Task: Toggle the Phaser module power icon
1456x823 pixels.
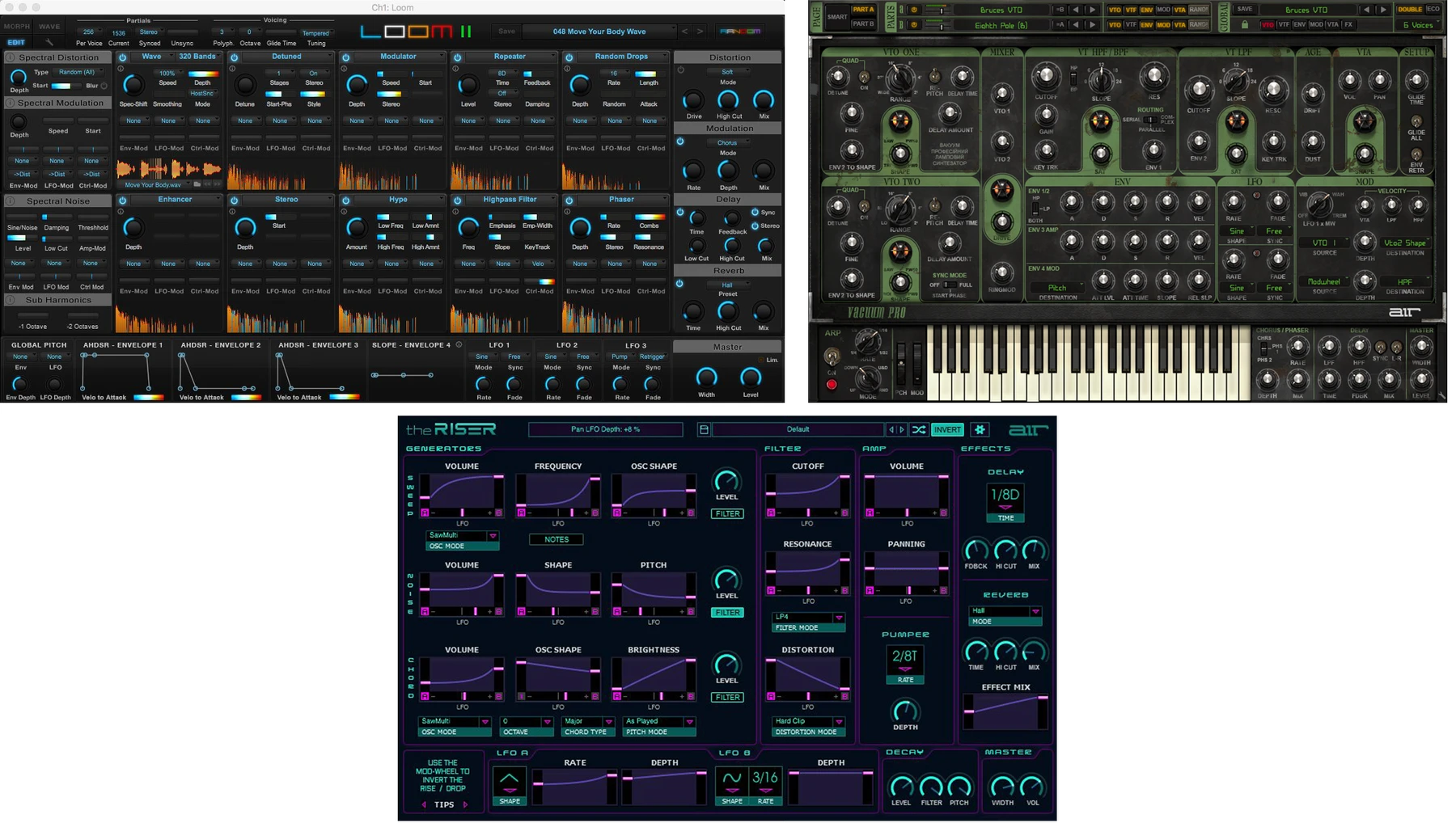Action: click(x=569, y=200)
